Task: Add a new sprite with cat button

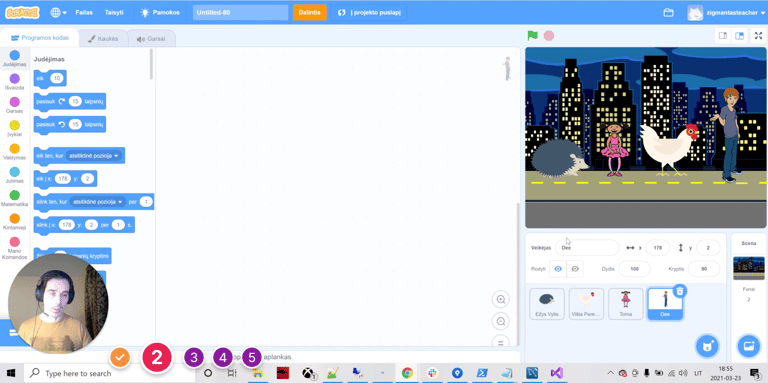Action: [x=706, y=347]
